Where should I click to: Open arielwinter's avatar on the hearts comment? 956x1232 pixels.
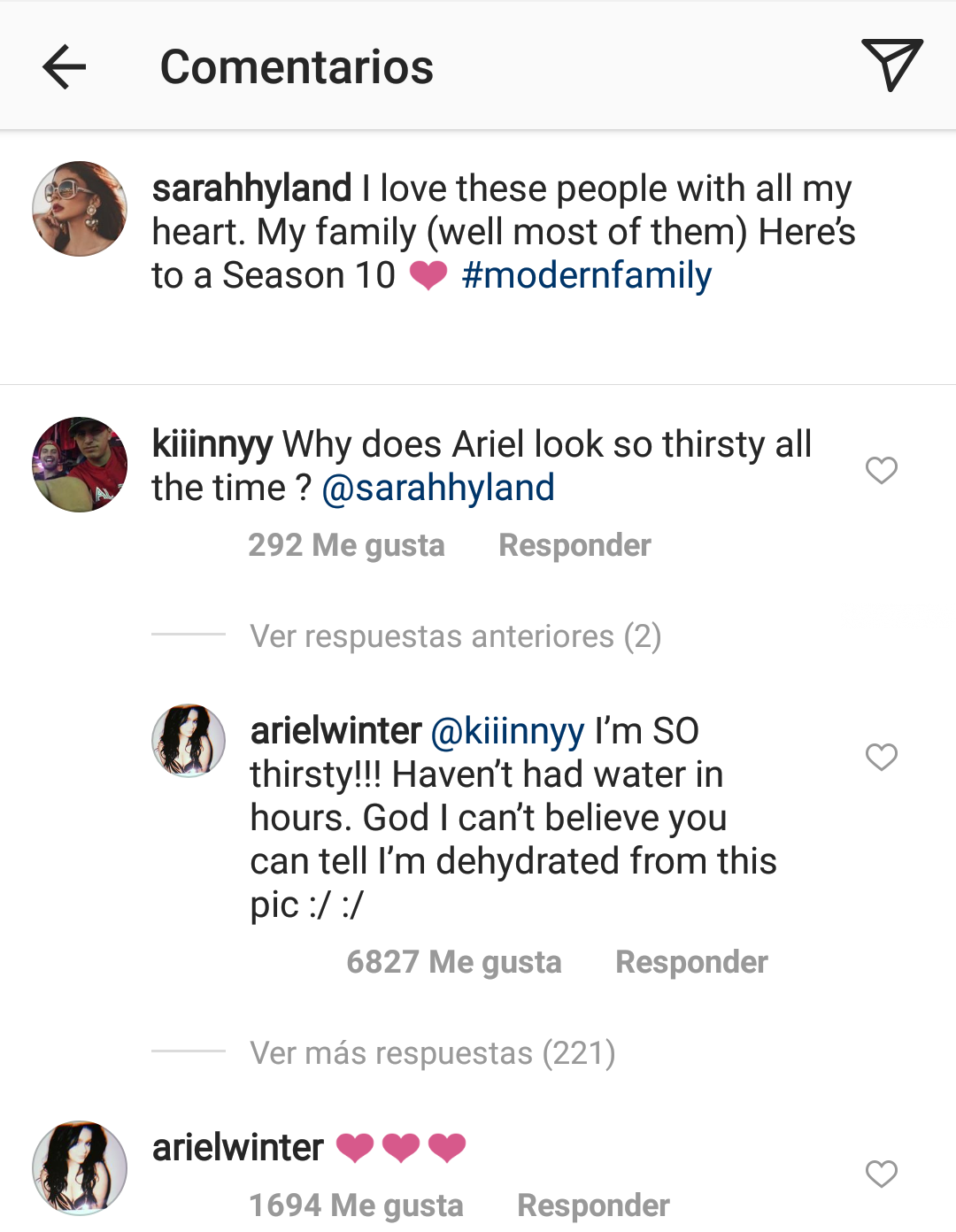(x=80, y=1167)
